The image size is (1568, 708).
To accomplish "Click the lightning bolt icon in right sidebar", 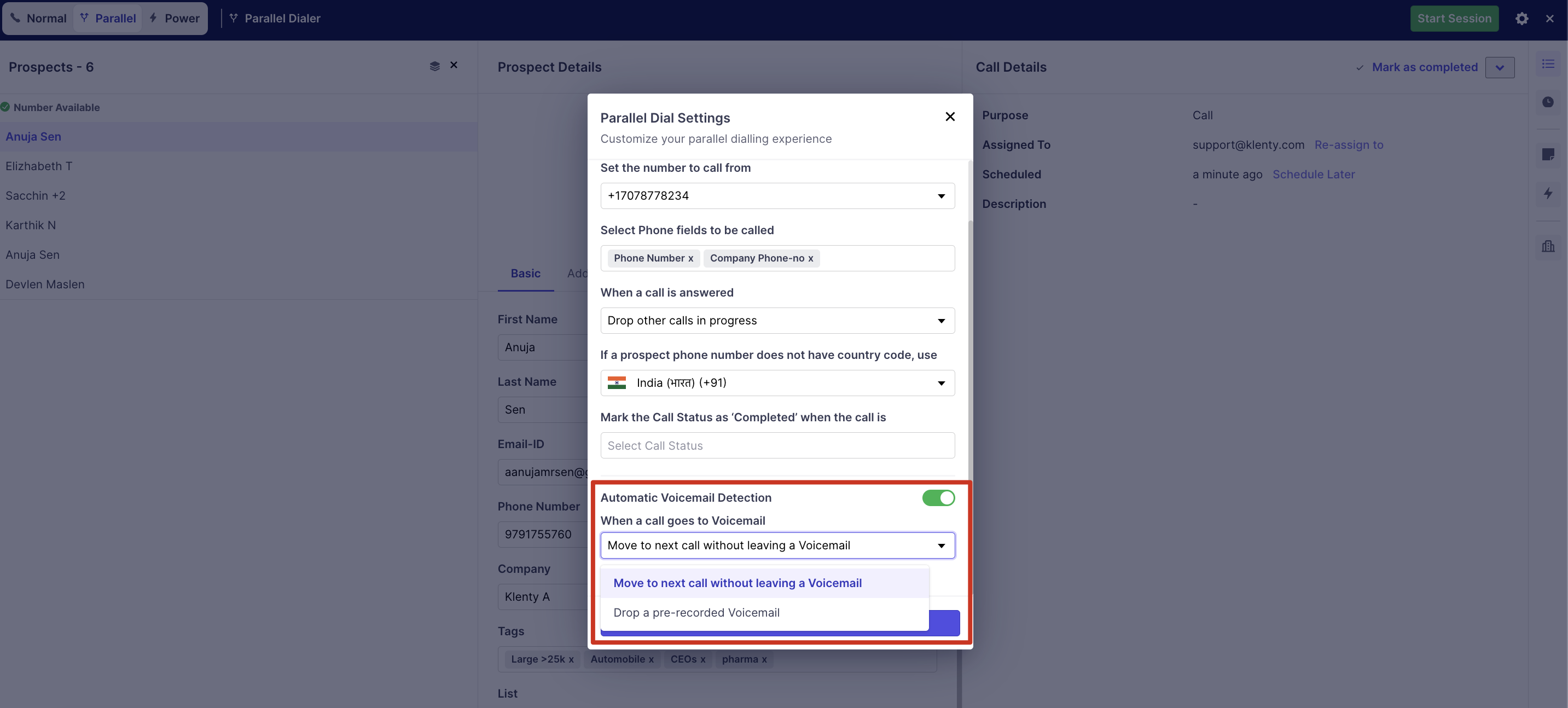I will 1548,194.
